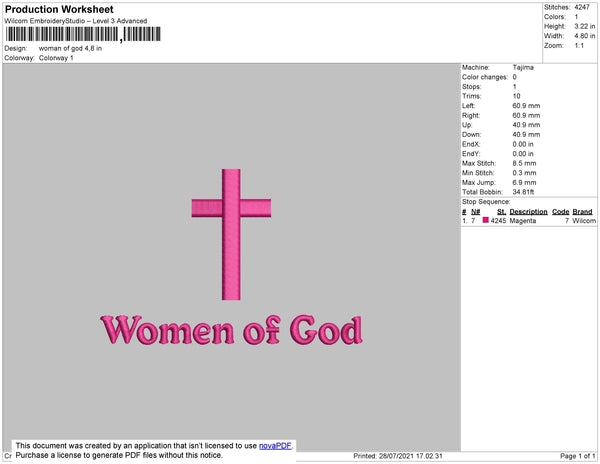Click the design name 'woman of god 4,8 in'
The height and width of the screenshot is (464, 600).
[x=70, y=49]
